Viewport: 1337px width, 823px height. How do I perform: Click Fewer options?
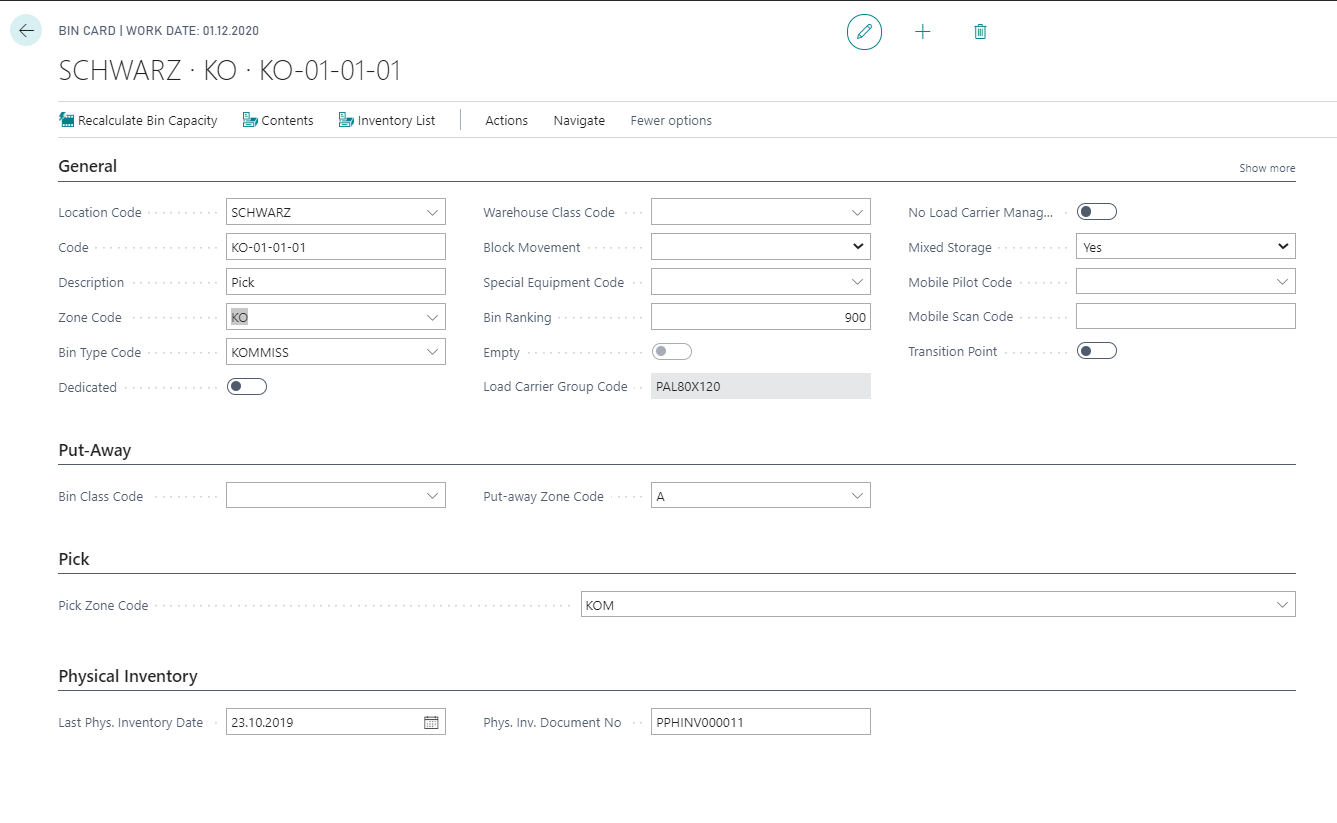pos(671,120)
